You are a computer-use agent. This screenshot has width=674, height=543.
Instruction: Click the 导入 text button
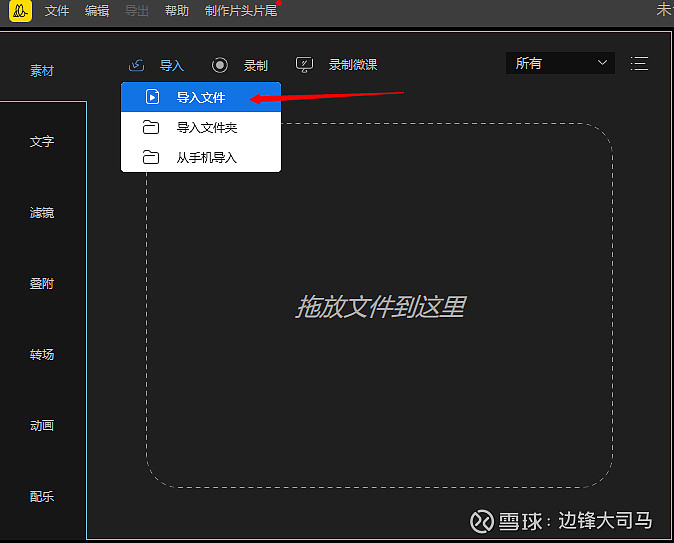(172, 65)
